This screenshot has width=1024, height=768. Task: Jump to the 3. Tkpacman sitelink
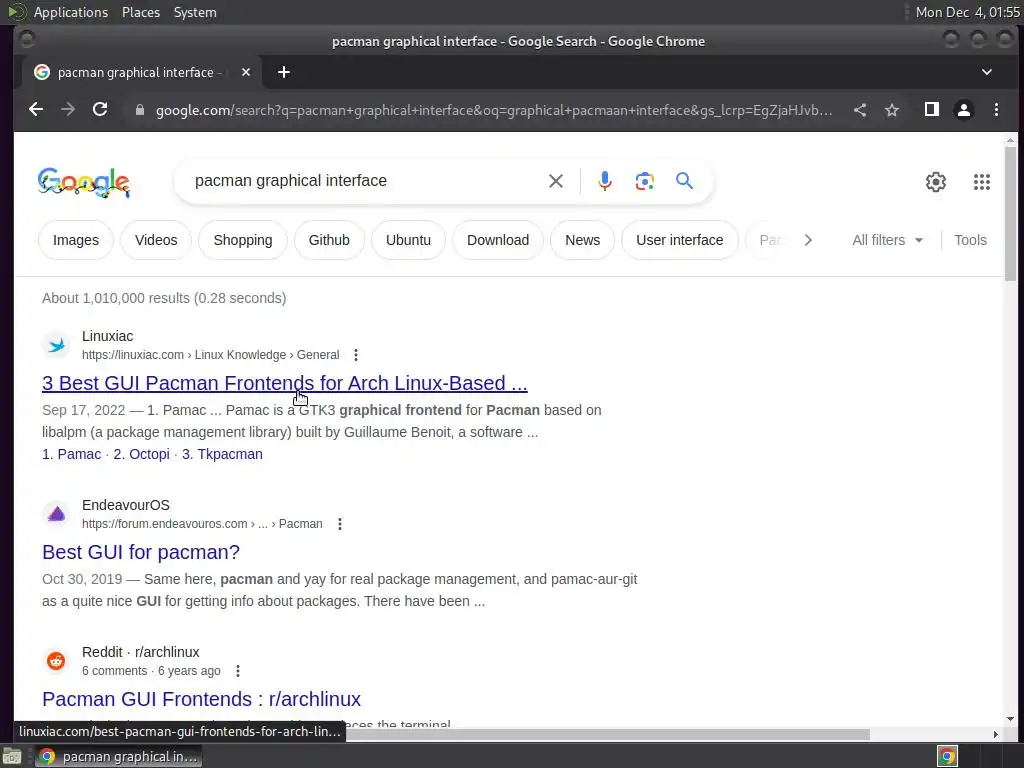click(x=222, y=455)
